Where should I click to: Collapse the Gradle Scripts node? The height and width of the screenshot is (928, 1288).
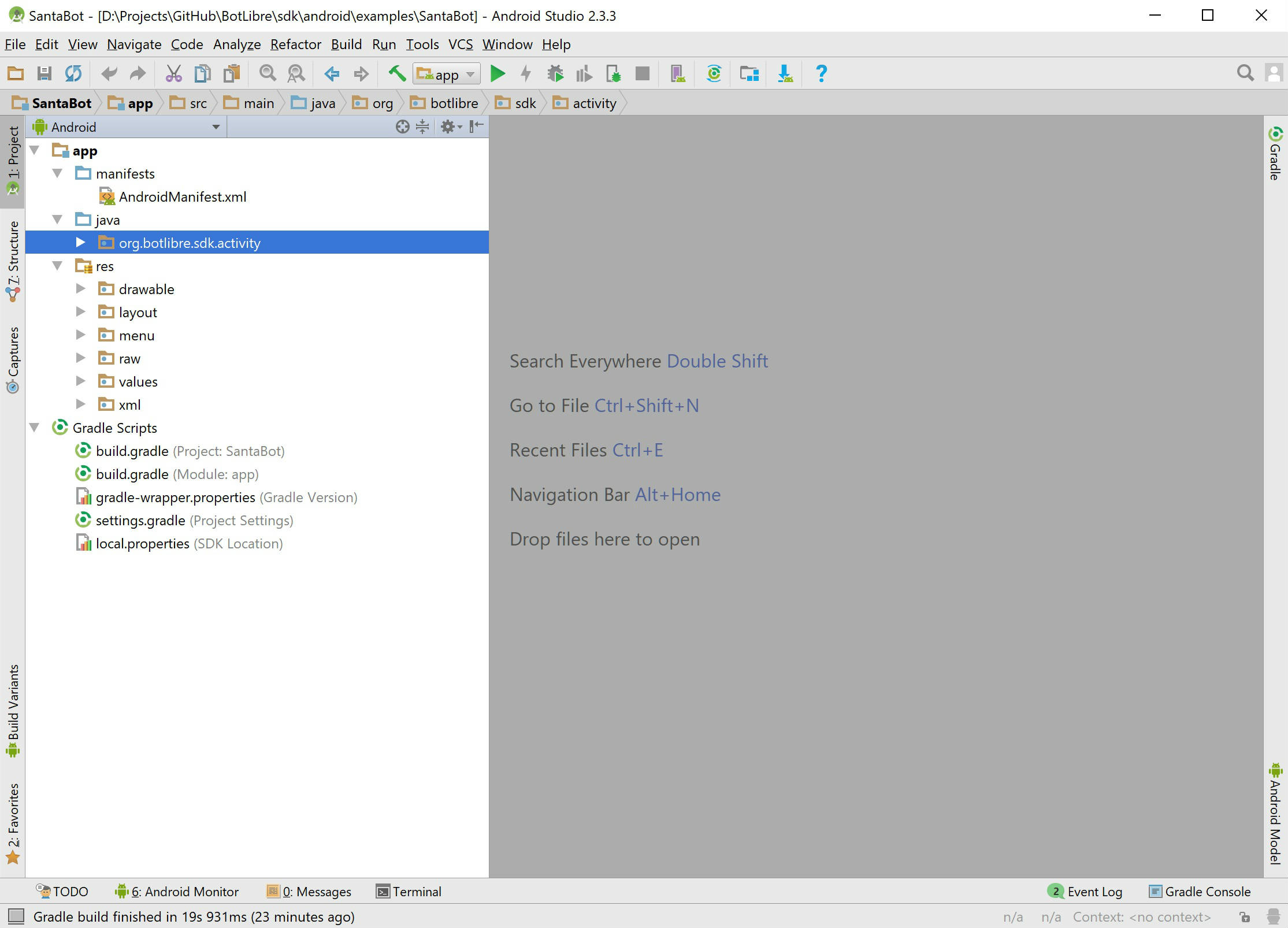[34, 428]
